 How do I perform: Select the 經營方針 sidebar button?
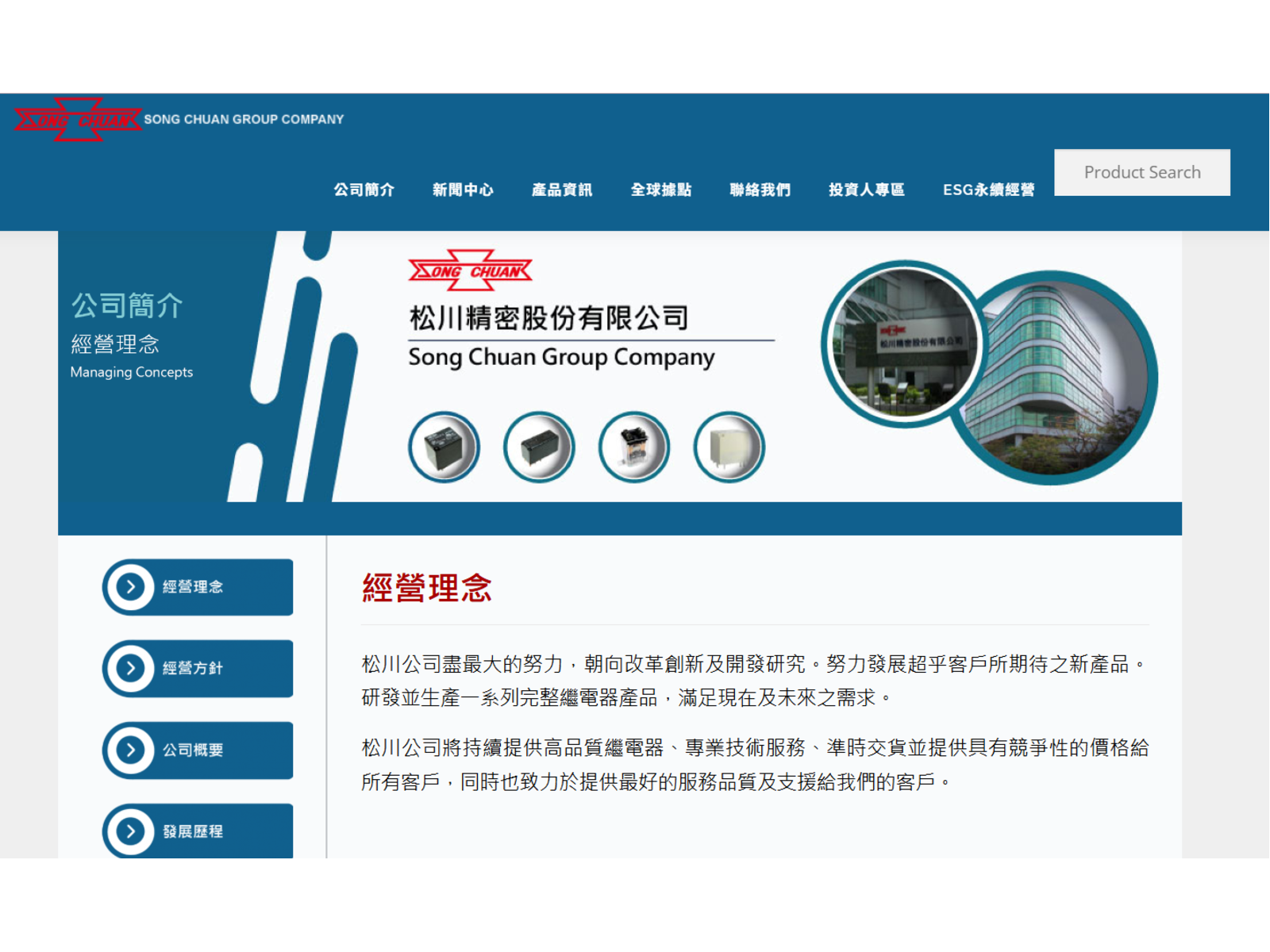pos(198,669)
